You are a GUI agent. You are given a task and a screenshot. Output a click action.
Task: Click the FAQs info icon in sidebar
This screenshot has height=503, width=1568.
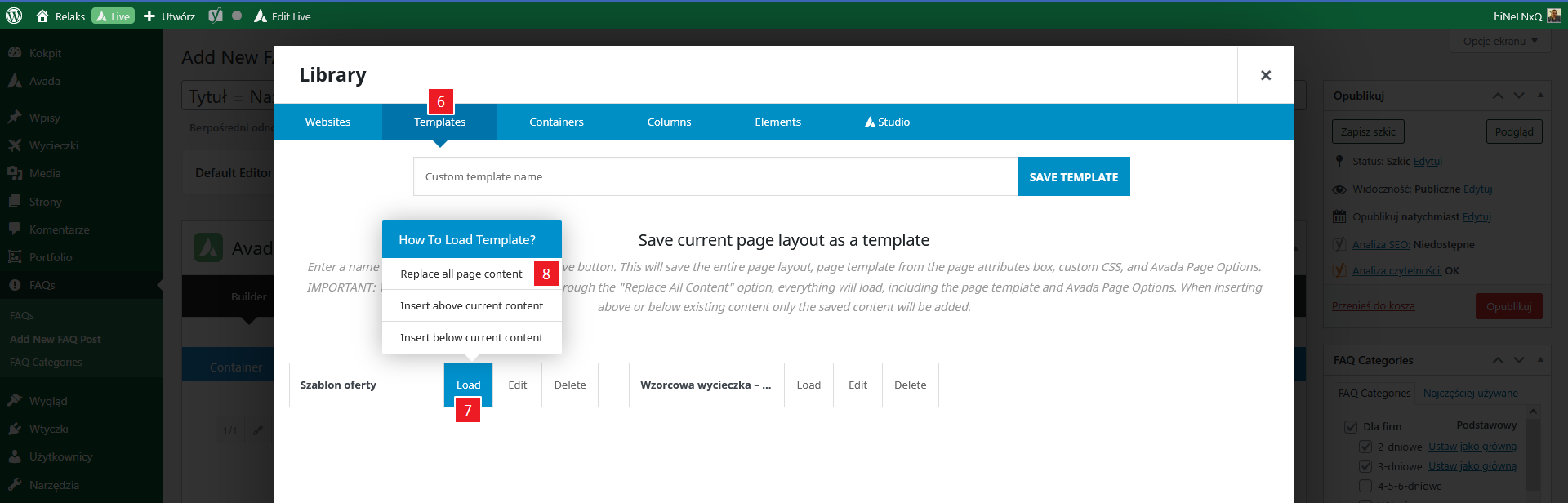point(15,285)
